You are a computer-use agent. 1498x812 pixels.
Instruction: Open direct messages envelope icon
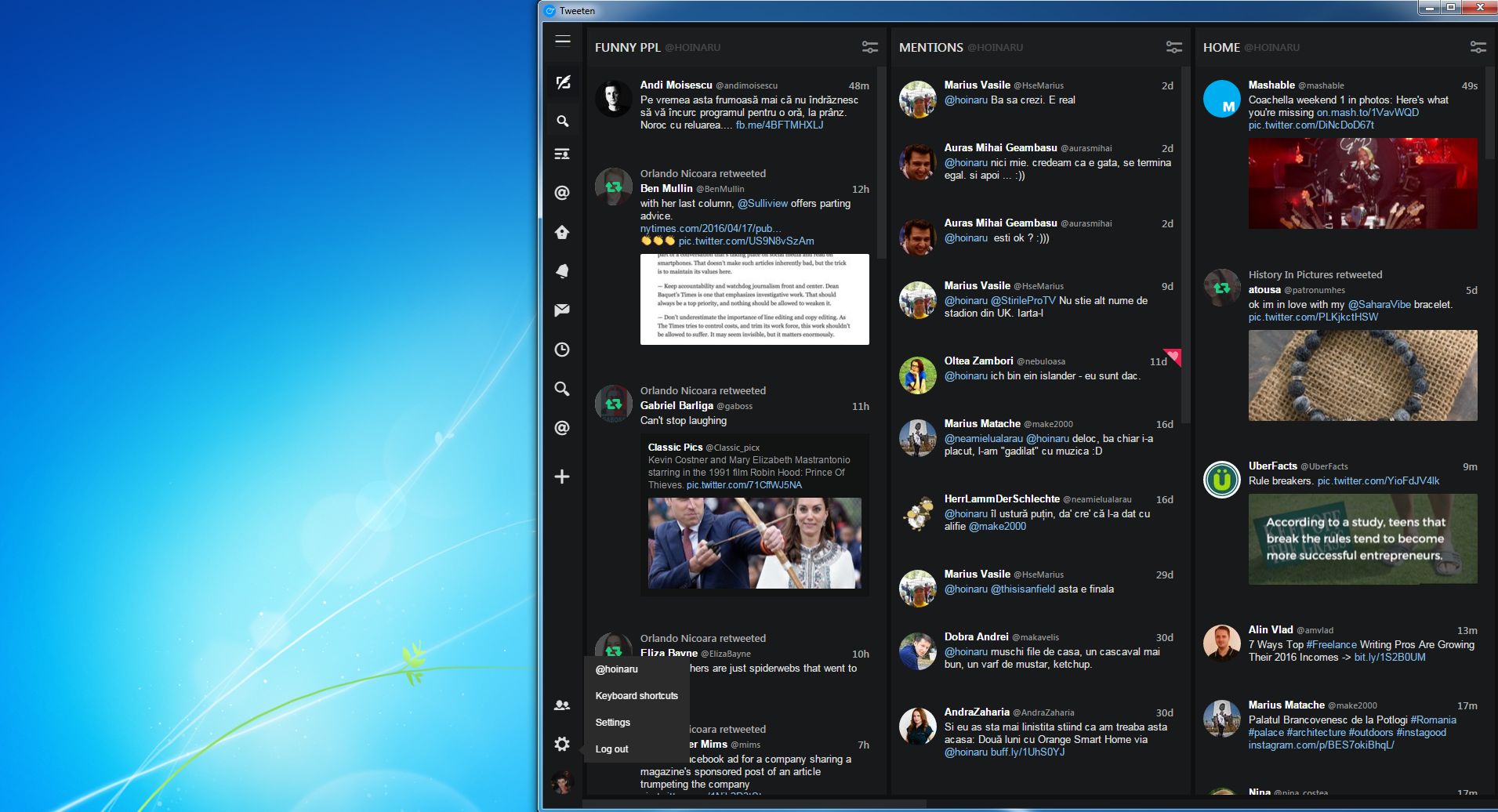pos(562,310)
